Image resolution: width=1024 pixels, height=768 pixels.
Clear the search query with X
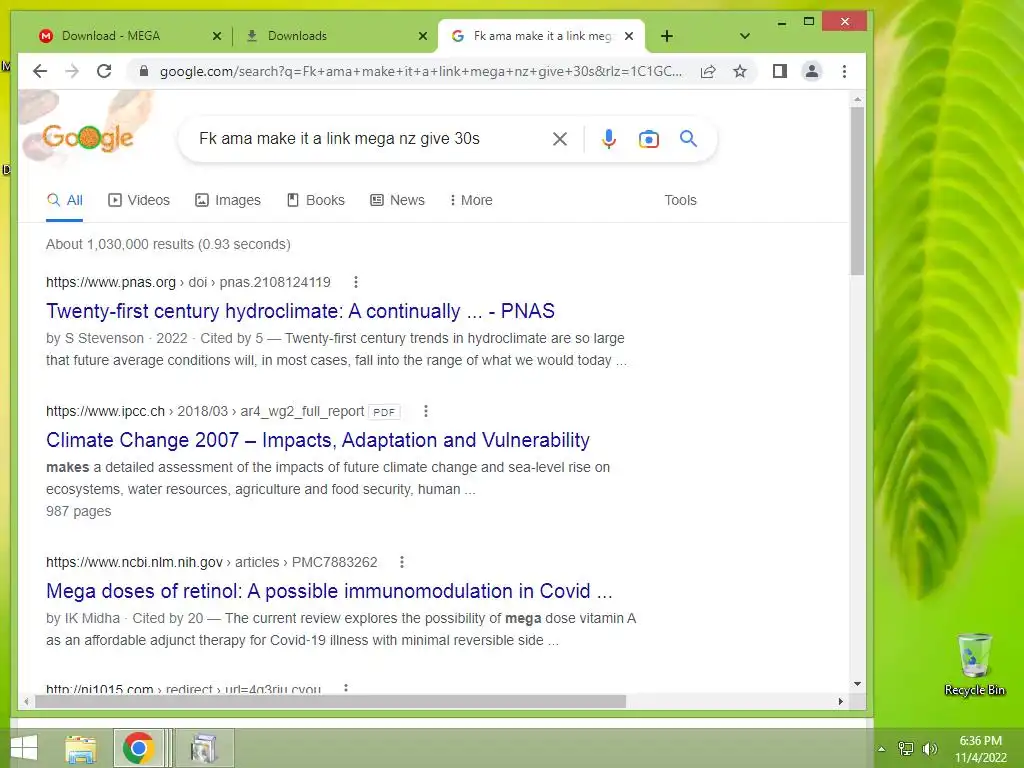click(560, 138)
